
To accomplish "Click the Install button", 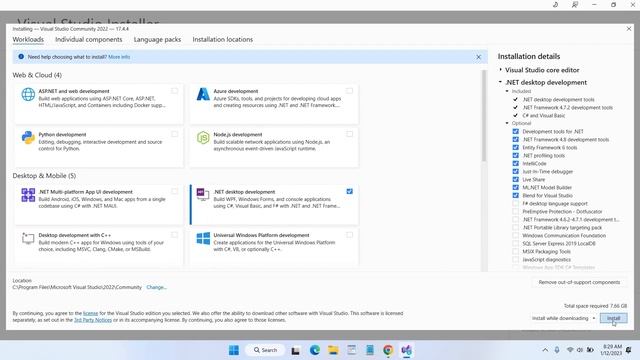I will click(613, 318).
